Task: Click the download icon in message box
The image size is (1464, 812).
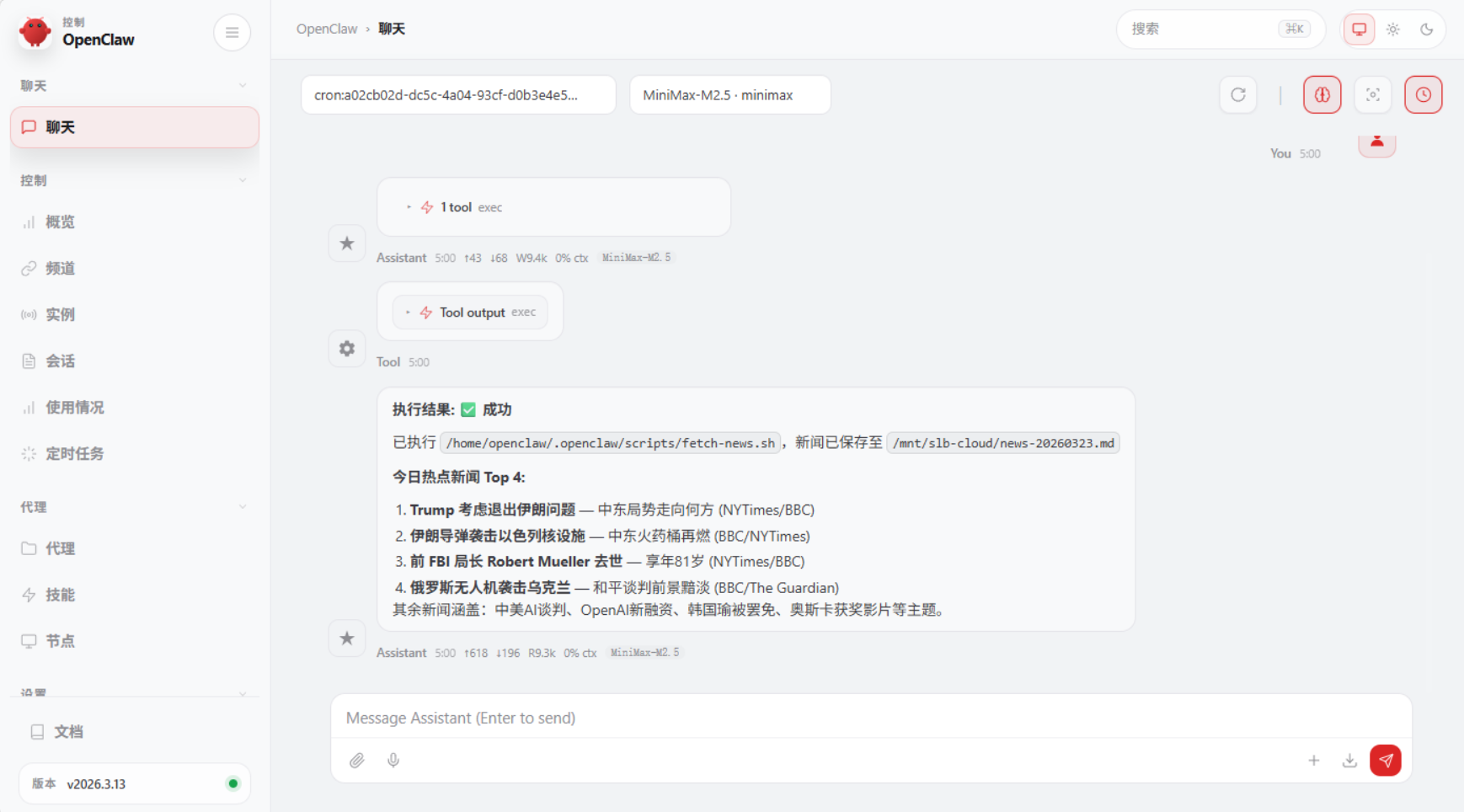Action: pos(1349,761)
